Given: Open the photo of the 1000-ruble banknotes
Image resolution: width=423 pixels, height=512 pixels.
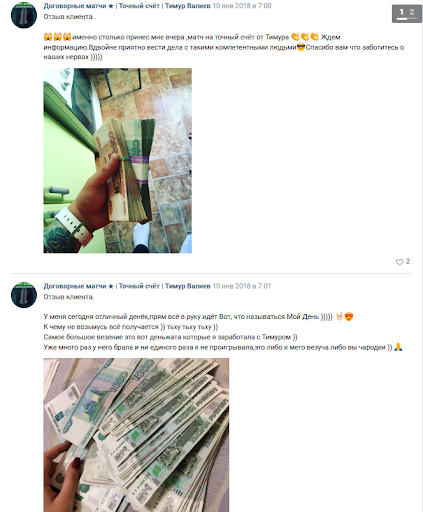Looking at the screenshot, I should (136, 435).
